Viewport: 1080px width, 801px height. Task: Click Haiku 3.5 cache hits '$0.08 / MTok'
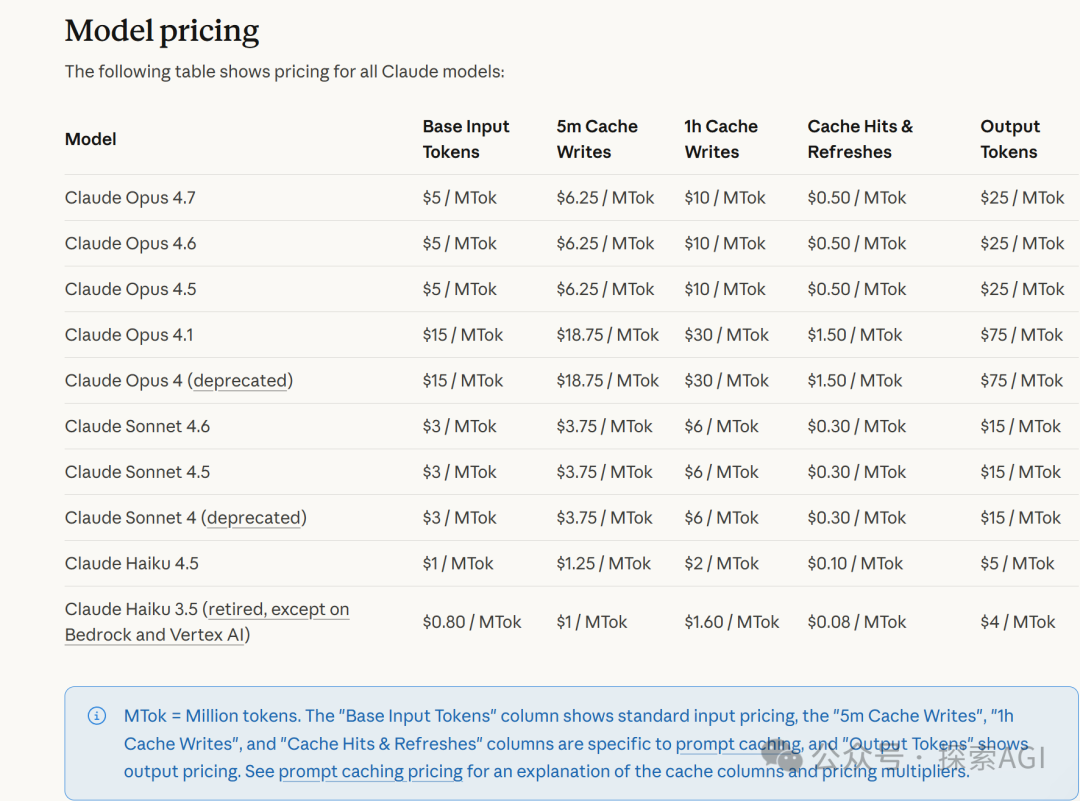pos(857,623)
